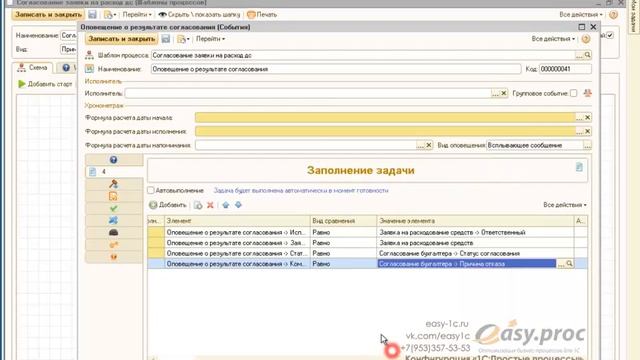Click Записать и закрыть in the event dialog

122,39
